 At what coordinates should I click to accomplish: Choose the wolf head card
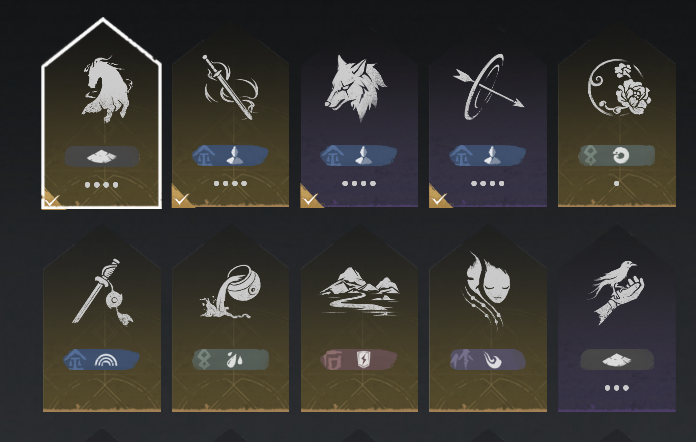tap(359, 115)
